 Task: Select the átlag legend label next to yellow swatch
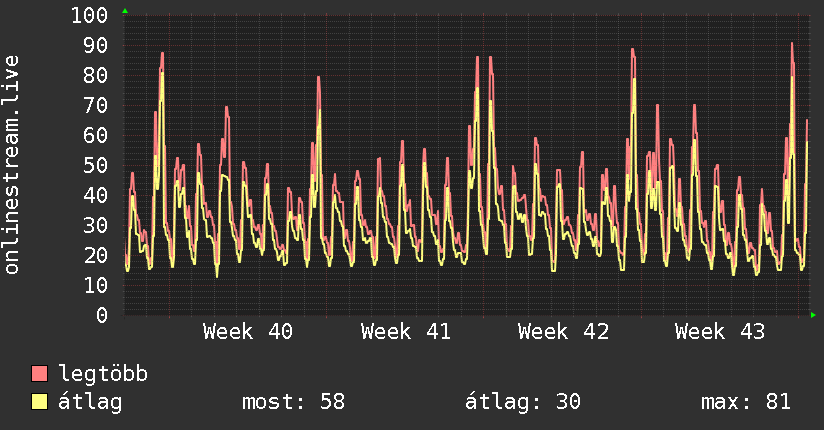pos(90,402)
